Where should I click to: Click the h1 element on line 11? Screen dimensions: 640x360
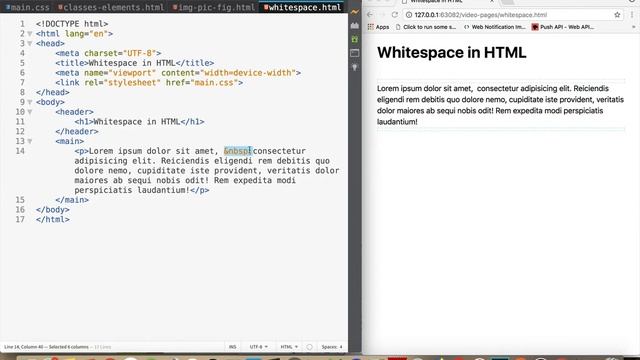139,122
